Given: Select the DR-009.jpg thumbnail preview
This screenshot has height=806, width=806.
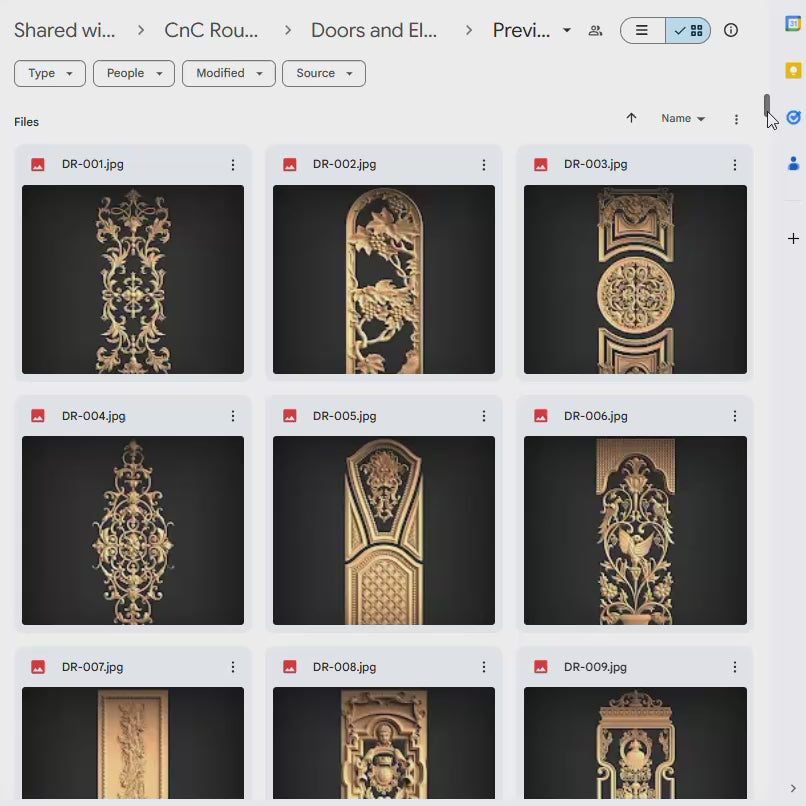Looking at the screenshot, I should 635,743.
